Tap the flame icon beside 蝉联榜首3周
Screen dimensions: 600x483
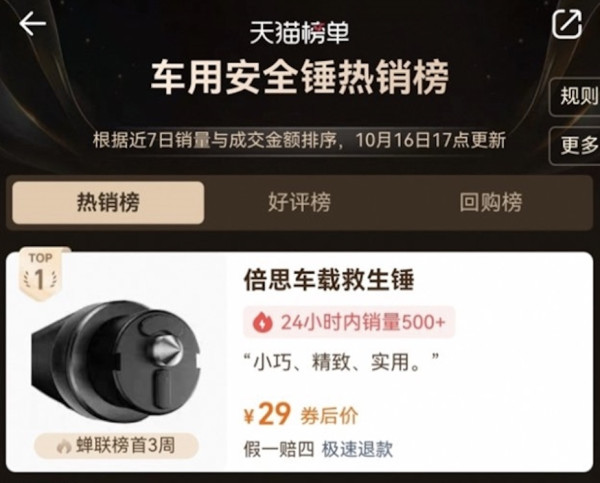tap(64, 446)
